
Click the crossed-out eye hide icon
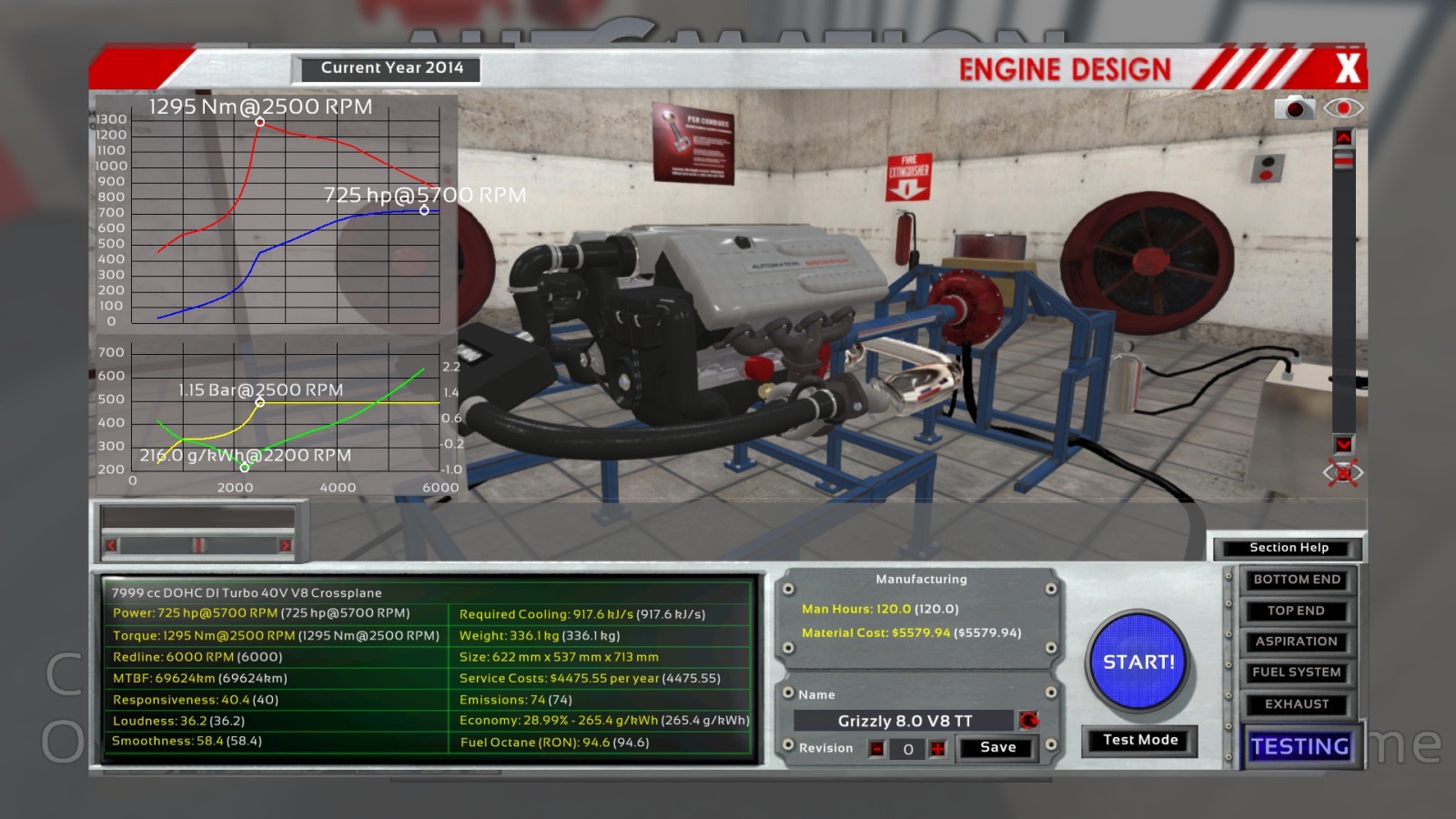click(1343, 472)
